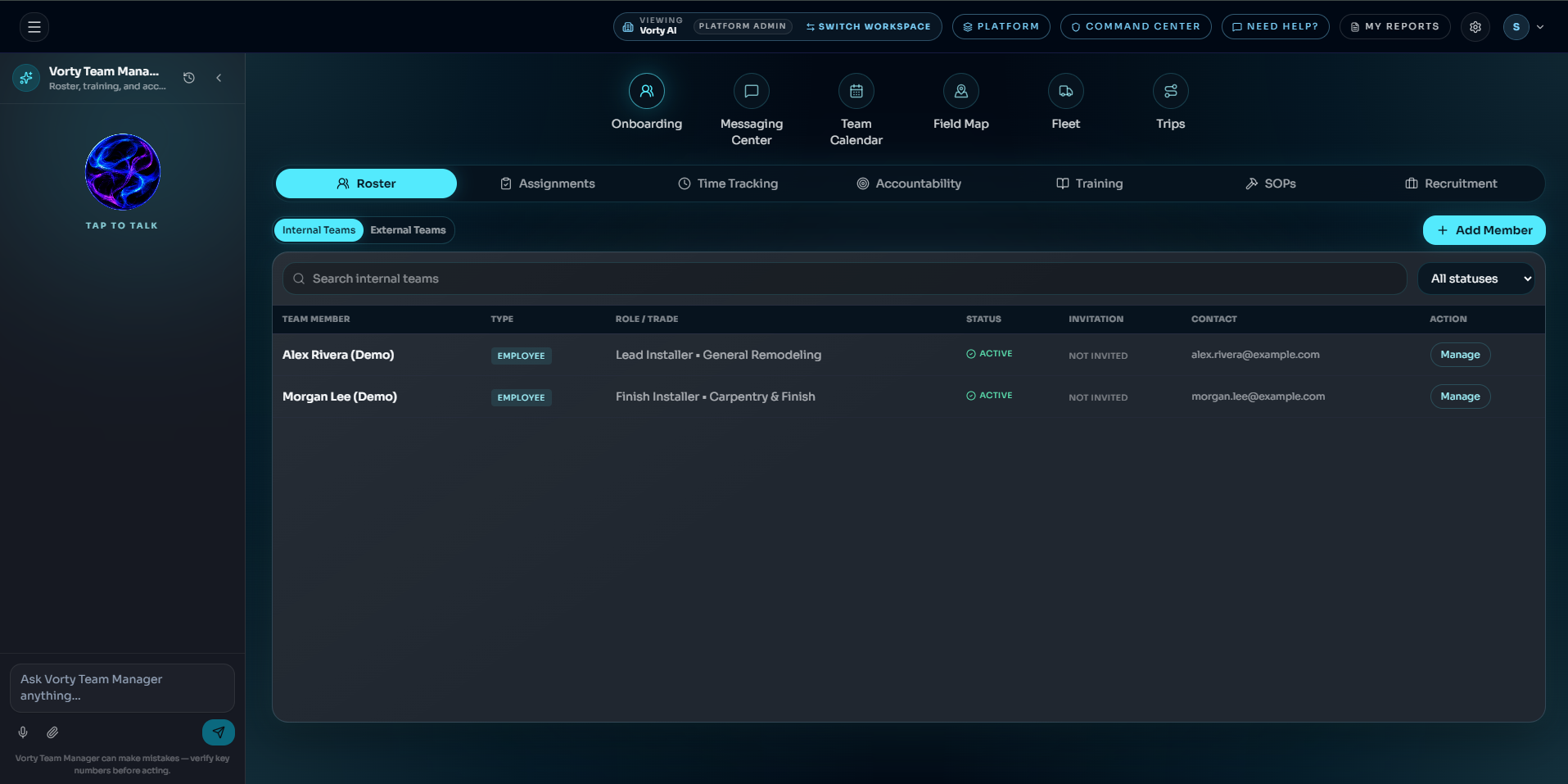Viewport: 1568px width, 784px height.
Task: Tap the Vorty talk orb
Action: [123, 172]
